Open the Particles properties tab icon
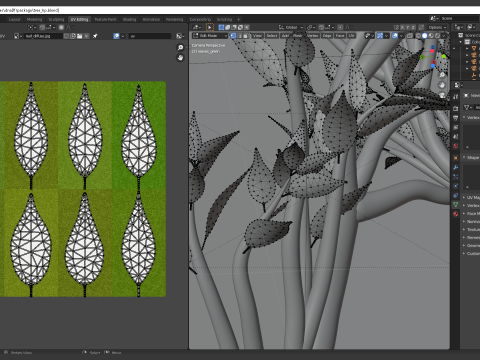This screenshot has width=480, height=360. click(x=456, y=177)
